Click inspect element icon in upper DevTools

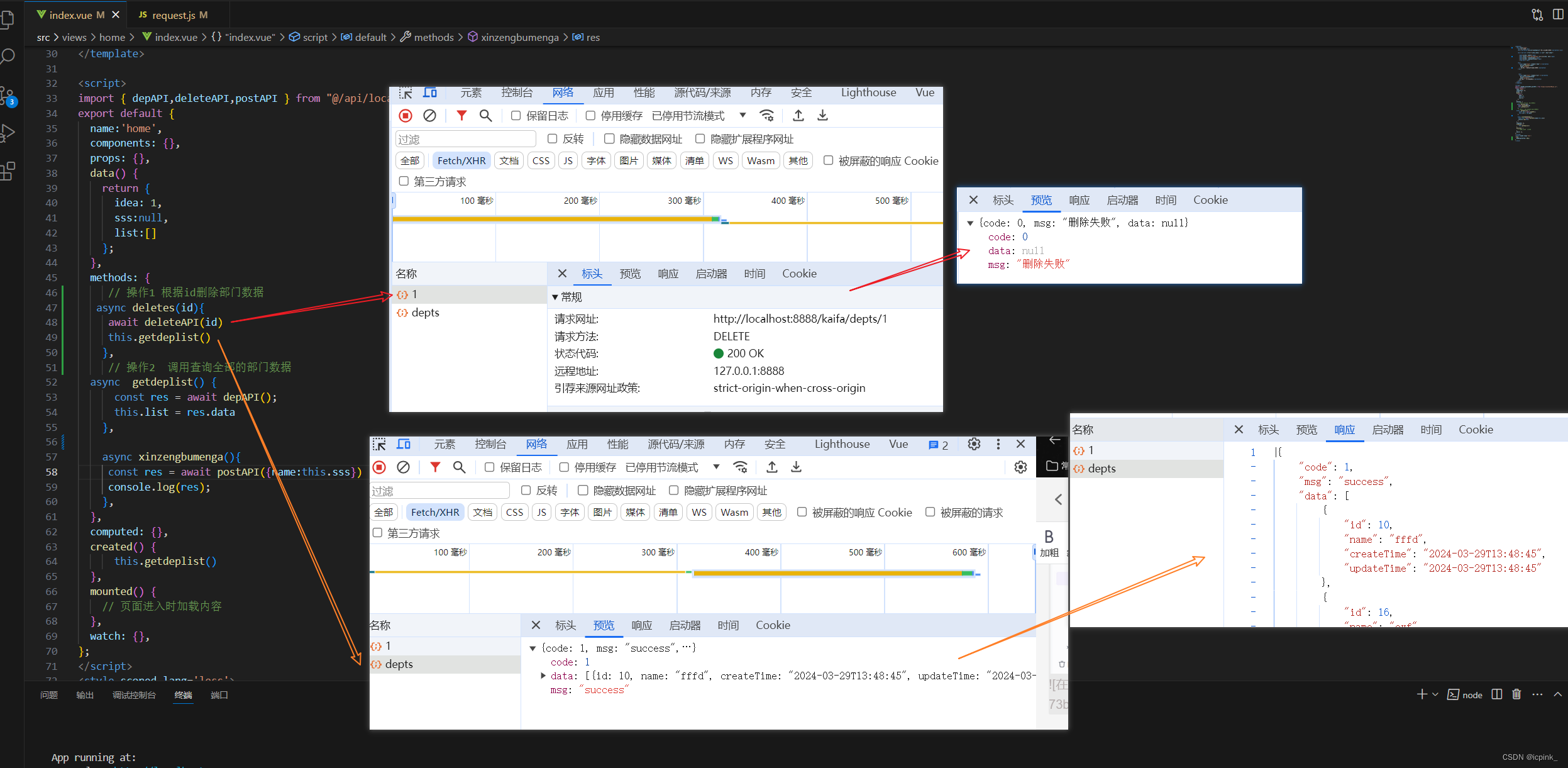coord(406,93)
